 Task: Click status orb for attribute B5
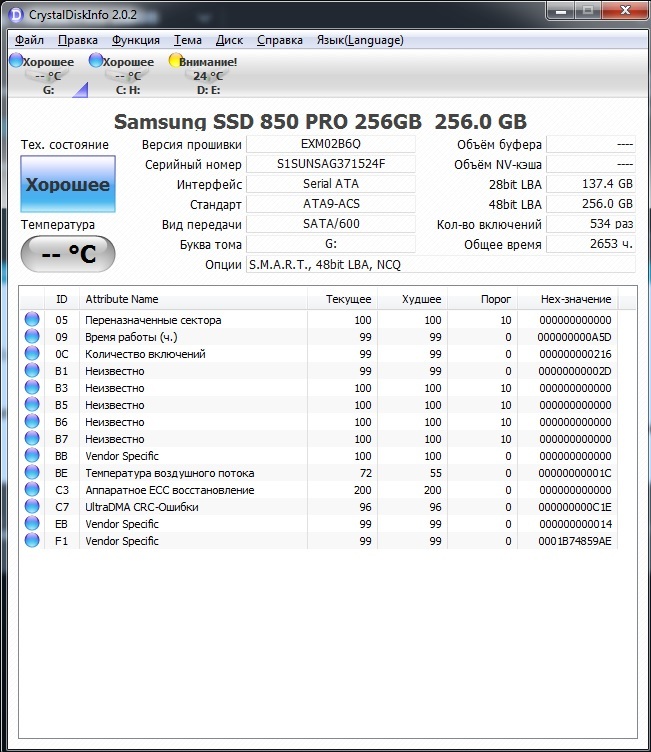coord(32,405)
